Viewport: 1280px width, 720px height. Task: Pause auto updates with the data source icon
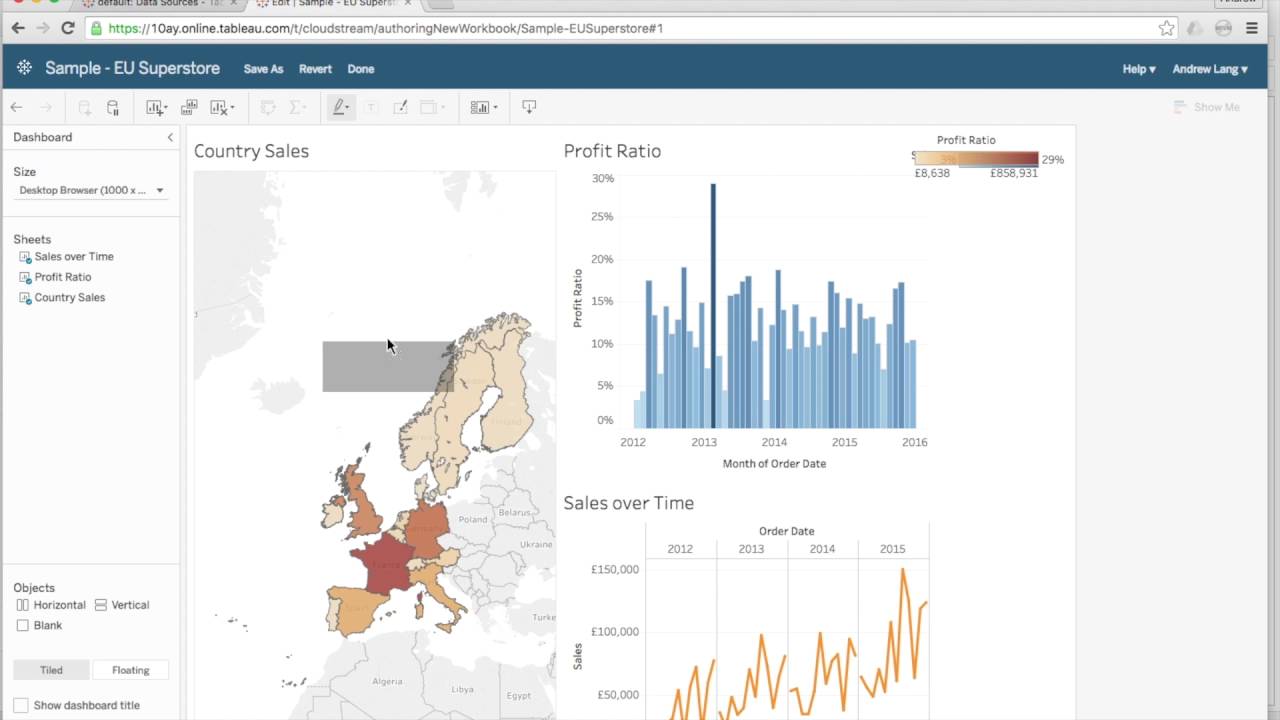pos(113,107)
